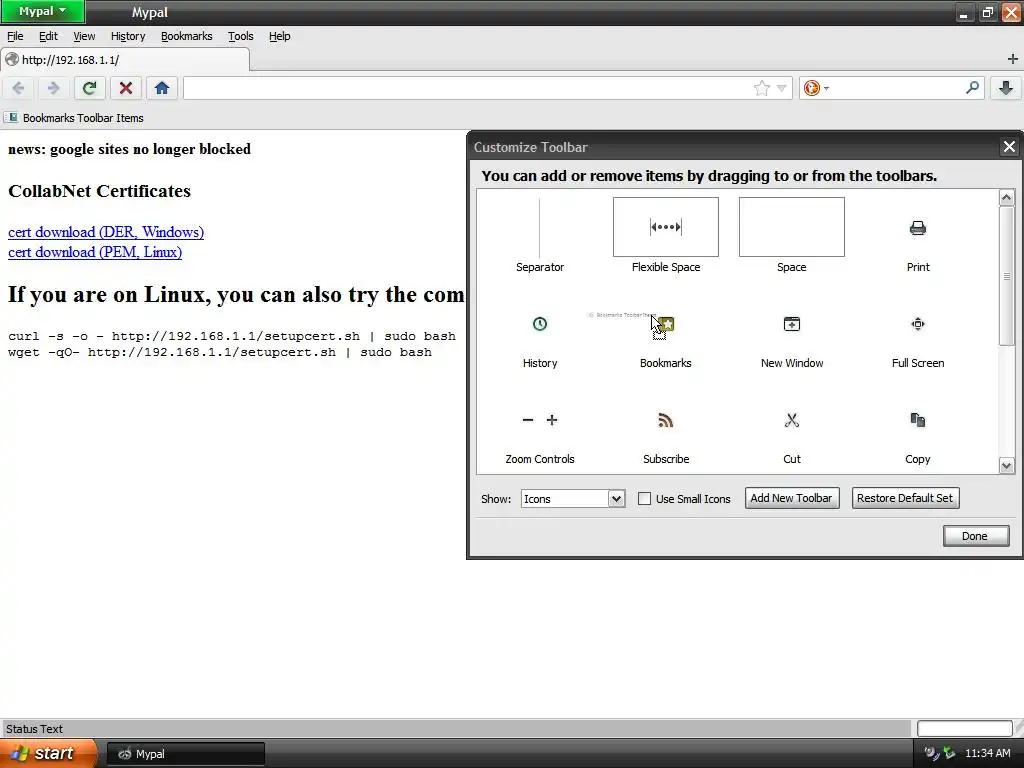Stop loading with the red X icon
Viewport: 1024px width, 768px height.
click(x=126, y=88)
